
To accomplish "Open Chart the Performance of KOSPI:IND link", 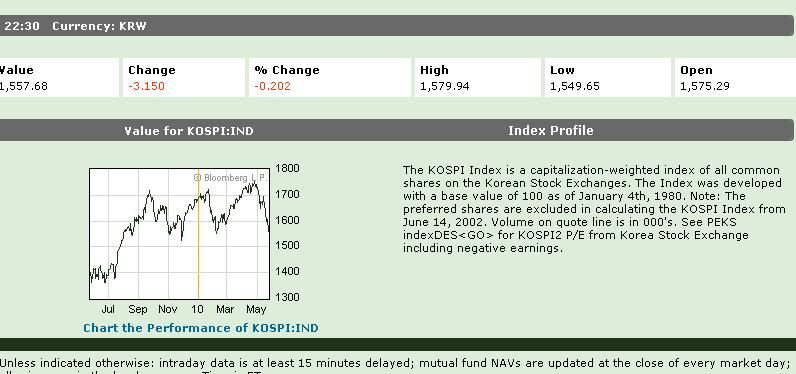I will click(201, 328).
